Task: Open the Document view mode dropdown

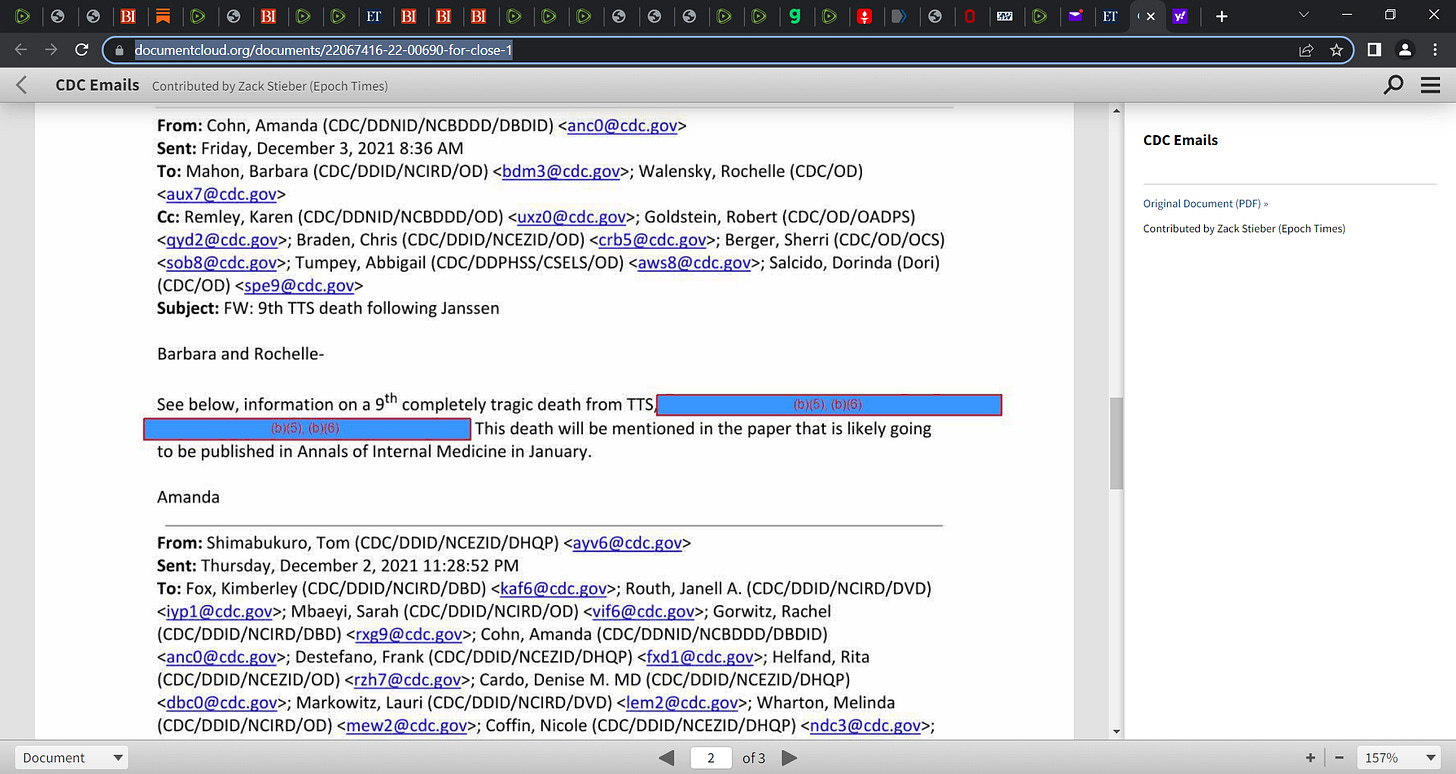Action: pos(72,758)
